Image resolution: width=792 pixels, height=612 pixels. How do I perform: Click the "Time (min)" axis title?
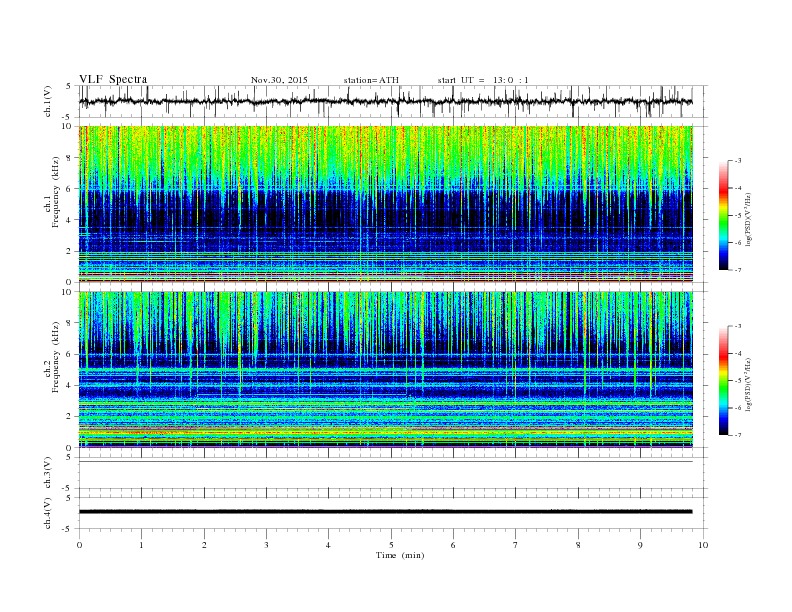400,555
